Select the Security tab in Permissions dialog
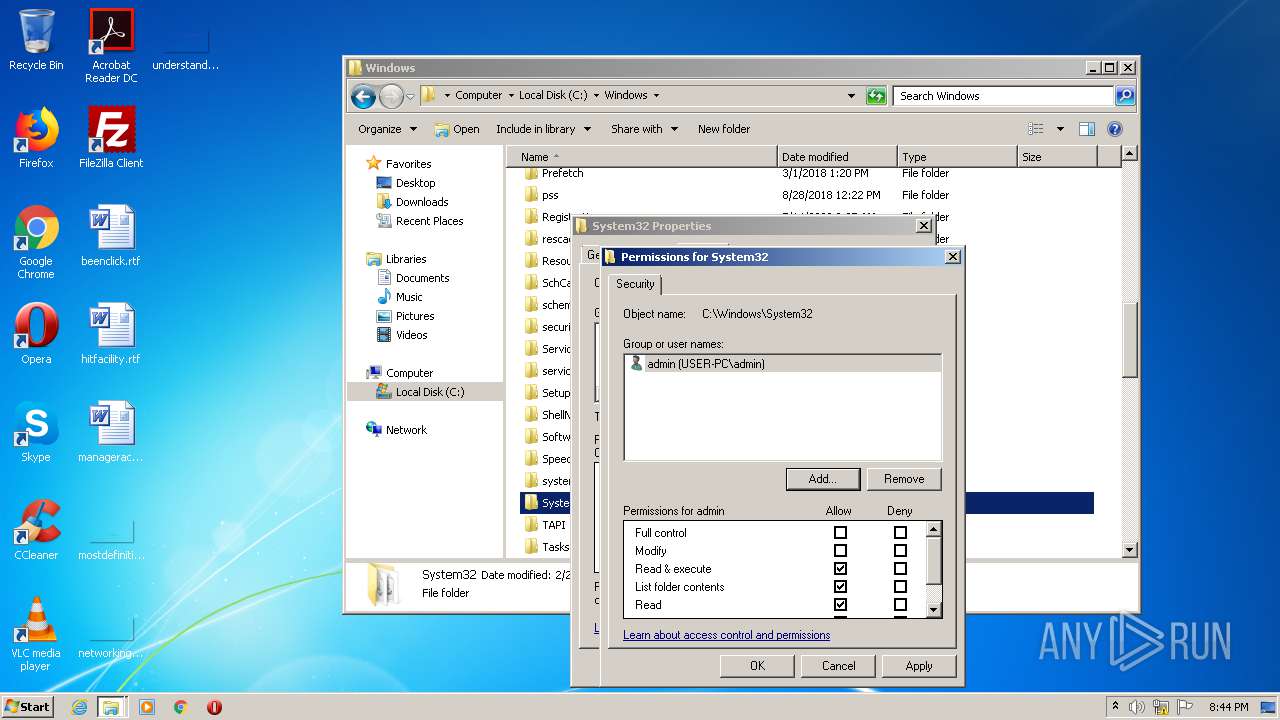 click(635, 284)
